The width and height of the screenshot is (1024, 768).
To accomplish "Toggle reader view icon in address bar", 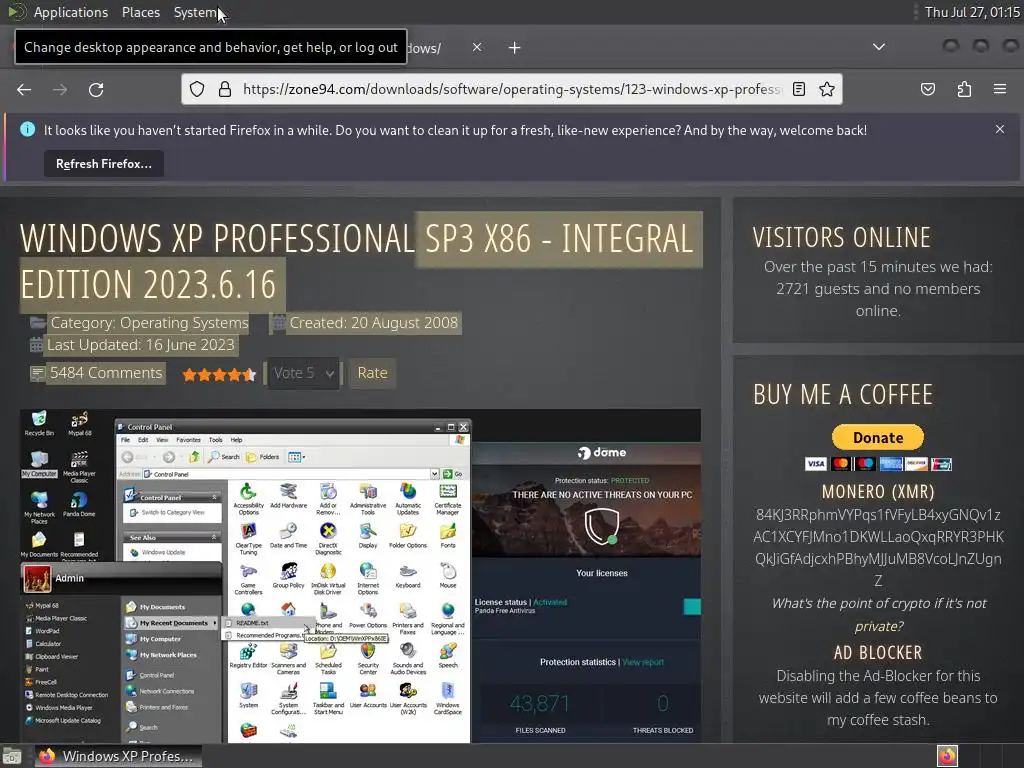I will pyautogui.click(x=799, y=89).
